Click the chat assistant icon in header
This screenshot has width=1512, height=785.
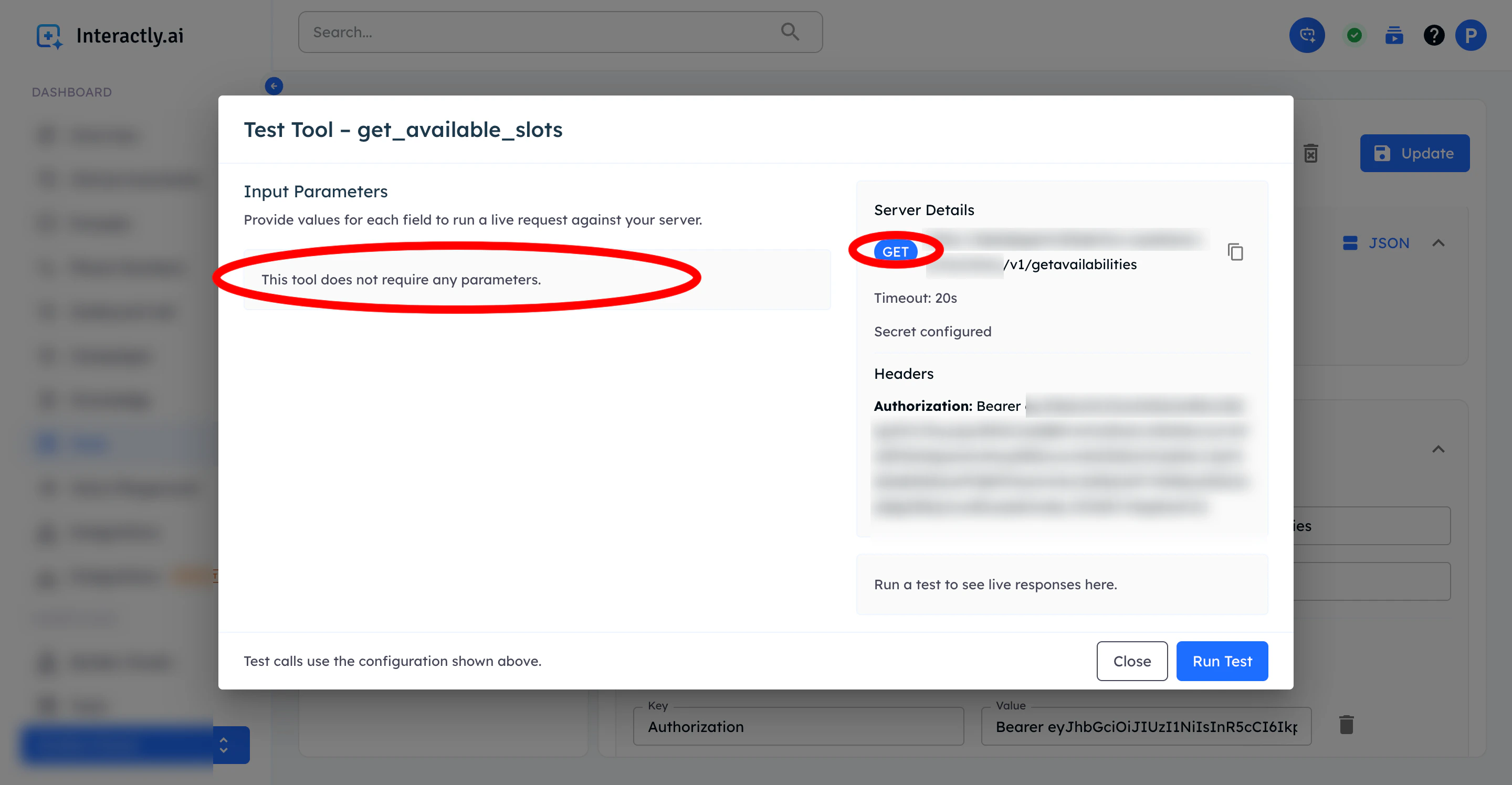1307,35
